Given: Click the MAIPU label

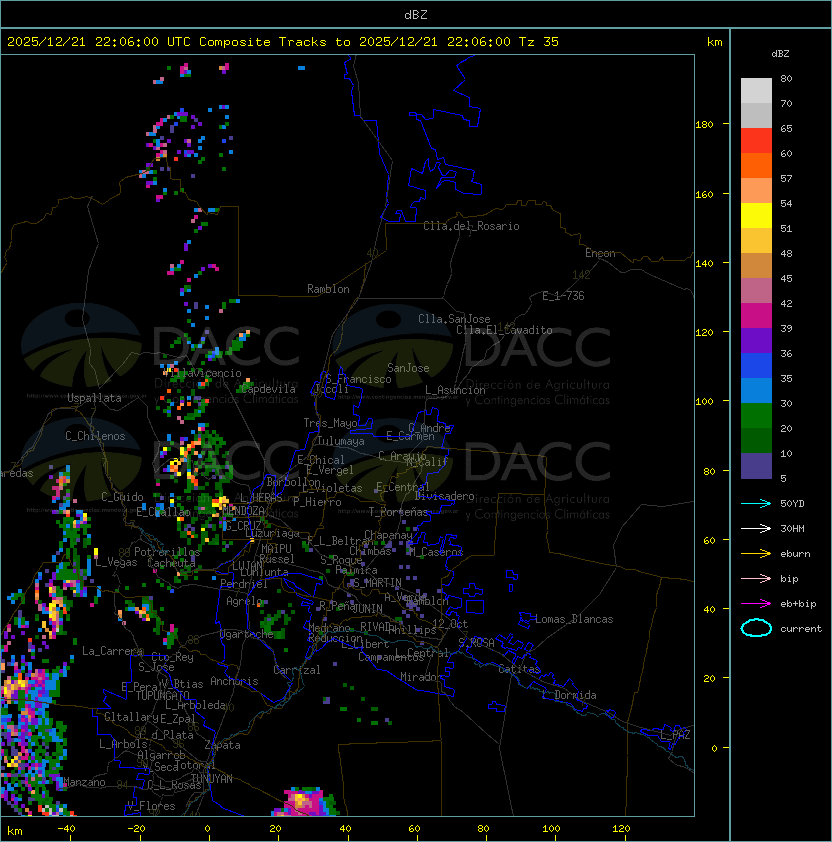Looking at the screenshot, I should tap(276, 549).
